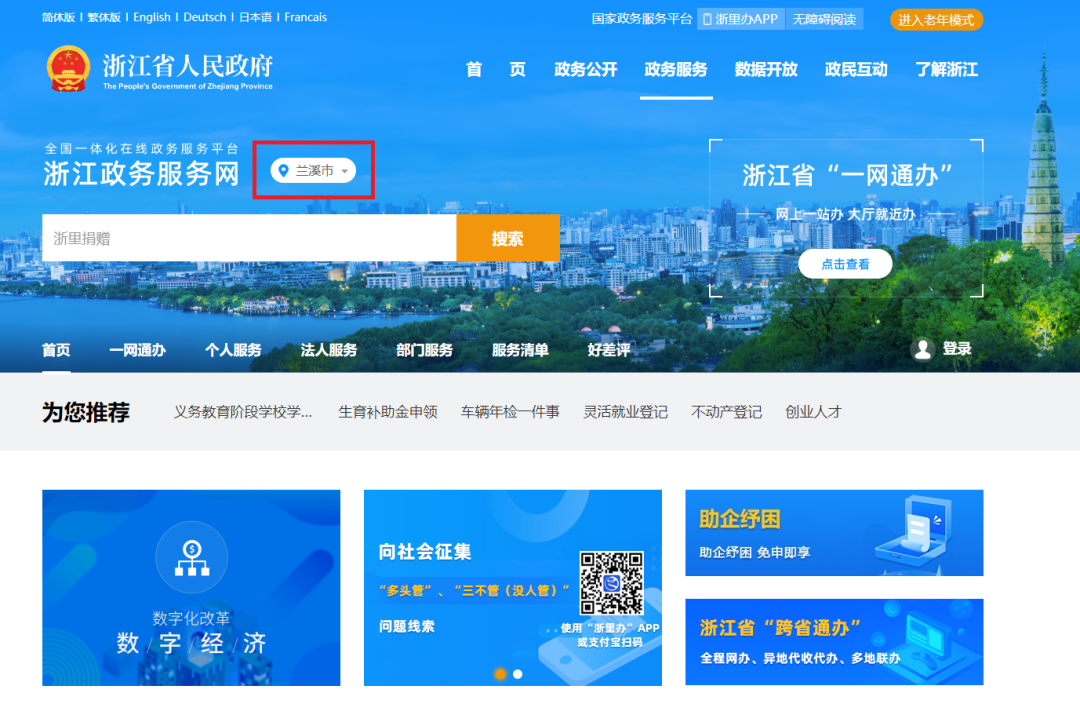The width and height of the screenshot is (1080, 704).
Task: Click the national emblem logo
Action: [x=68, y=69]
